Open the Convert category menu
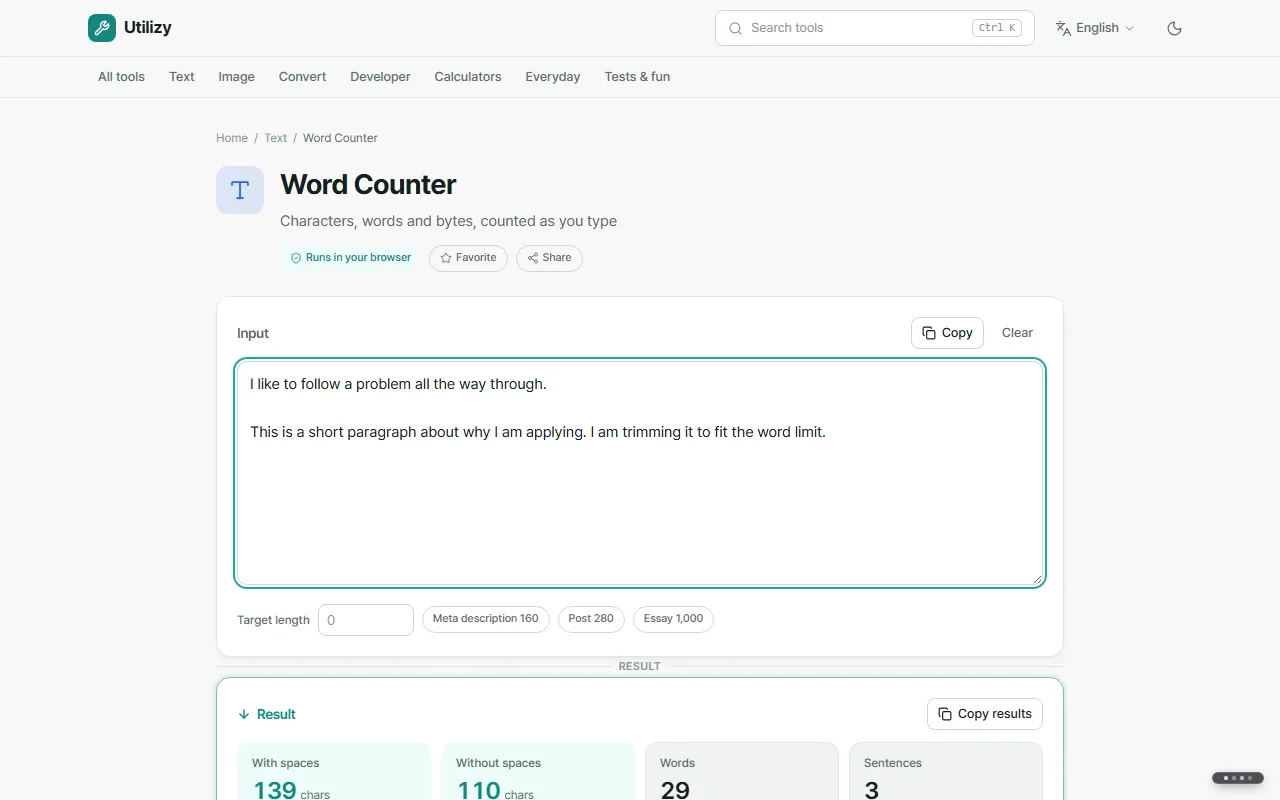The height and width of the screenshot is (800, 1280). [x=303, y=77]
